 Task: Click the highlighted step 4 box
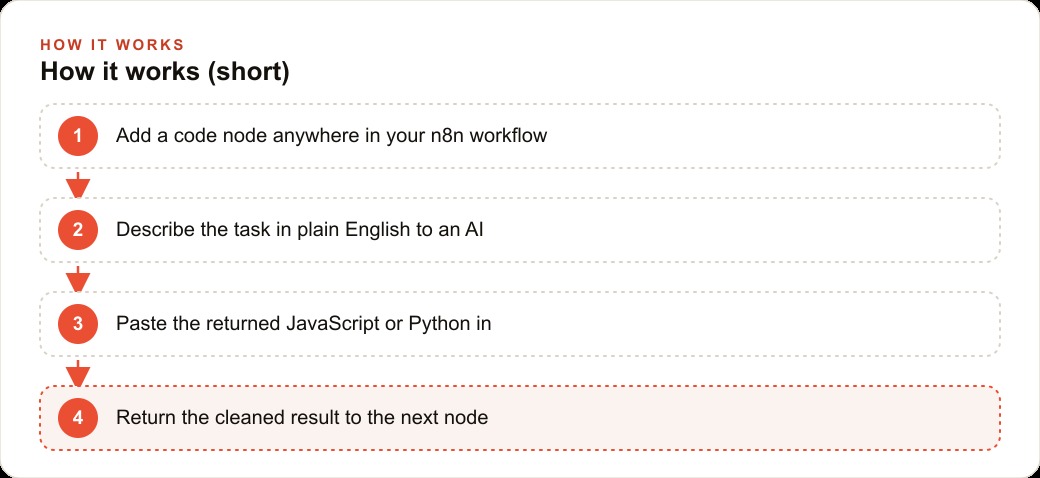click(x=520, y=418)
